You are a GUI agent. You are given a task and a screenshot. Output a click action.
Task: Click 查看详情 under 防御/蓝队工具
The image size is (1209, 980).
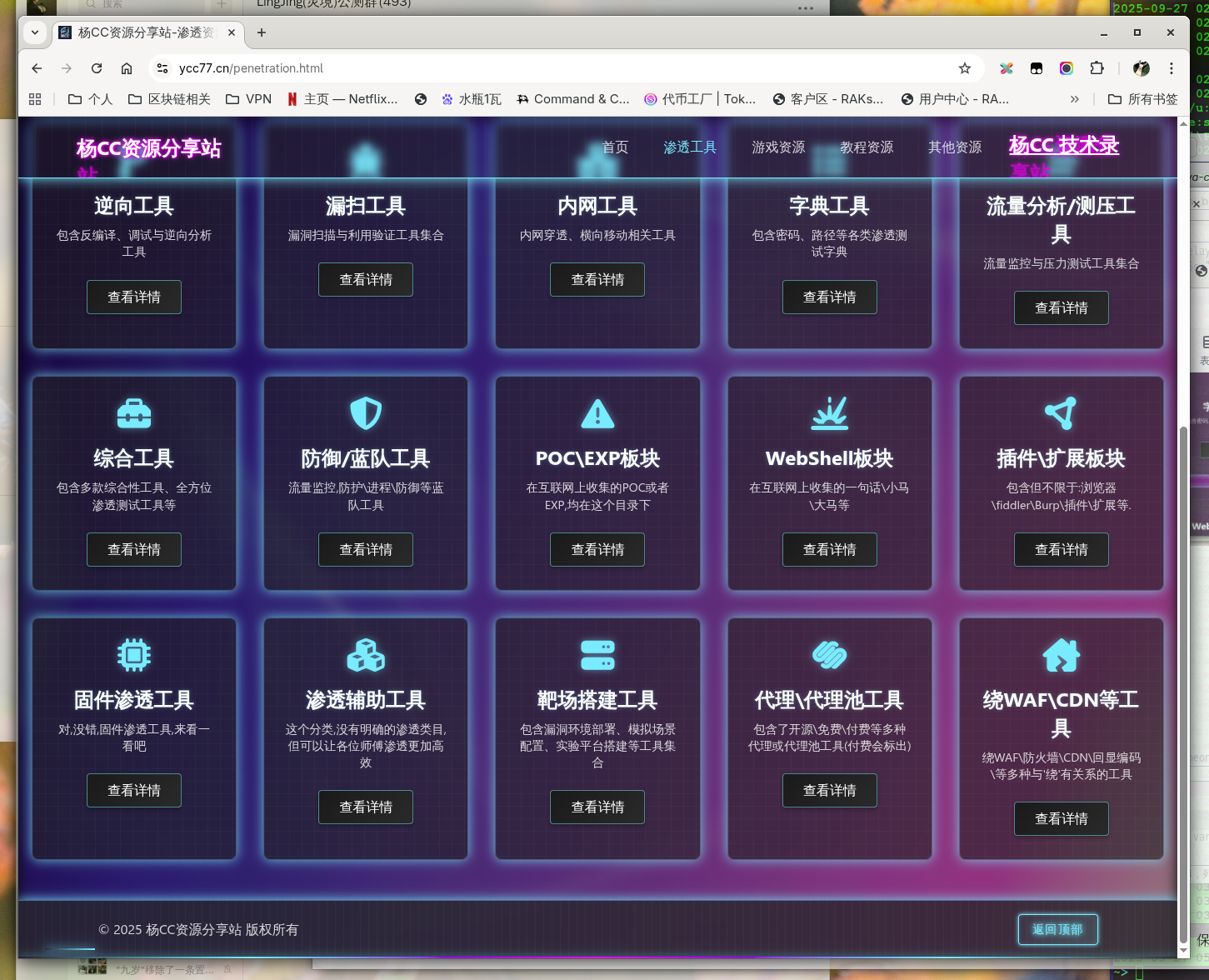pyautogui.click(x=366, y=550)
